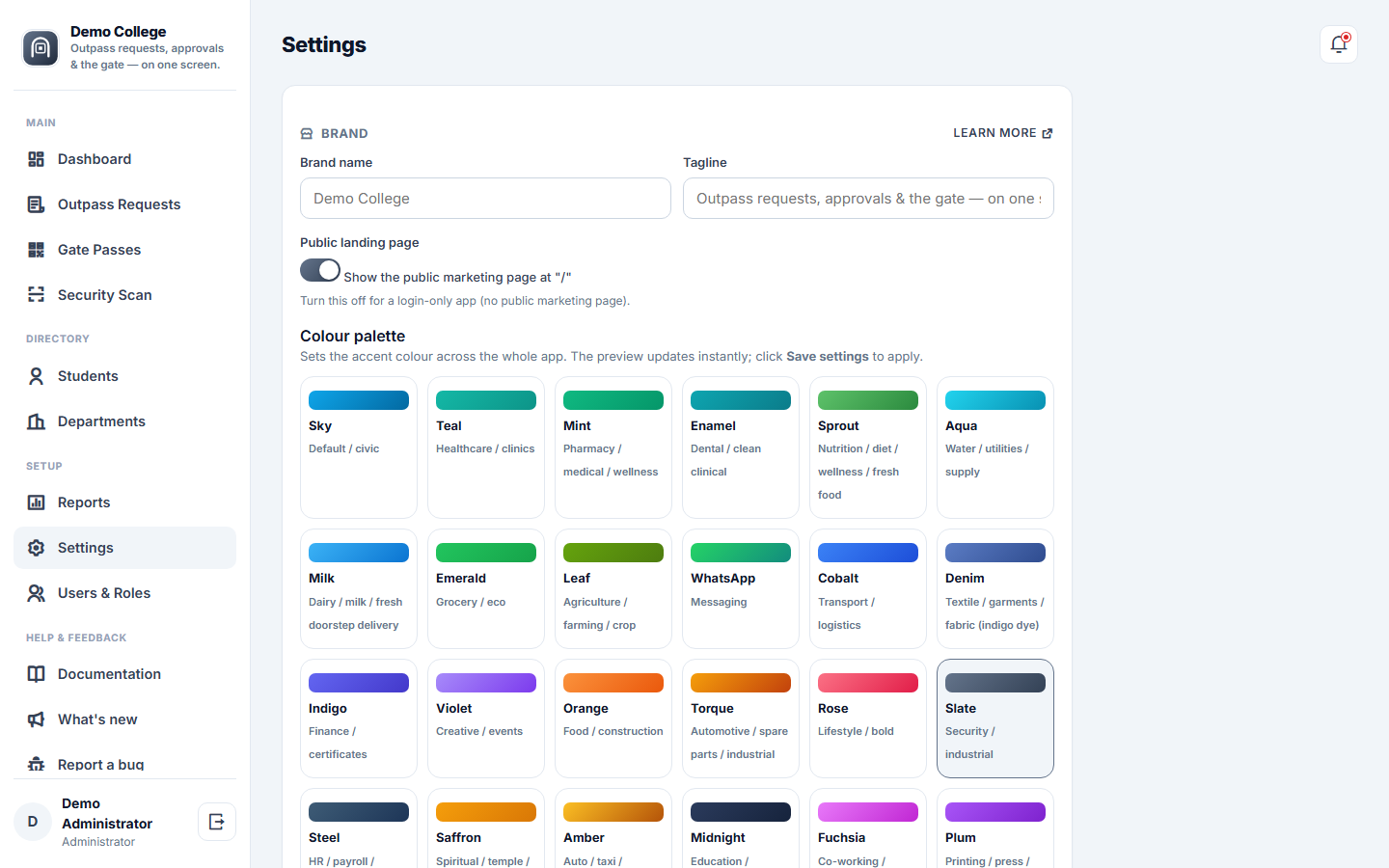Image resolution: width=1389 pixels, height=868 pixels.
Task: Select the Teal colour palette
Action: 486,448
